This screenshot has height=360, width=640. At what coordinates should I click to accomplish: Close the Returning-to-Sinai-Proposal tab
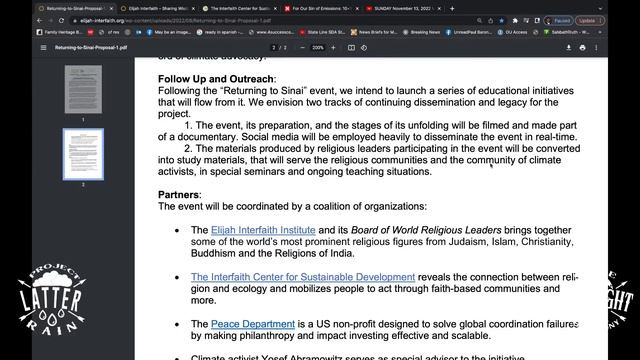pos(111,9)
